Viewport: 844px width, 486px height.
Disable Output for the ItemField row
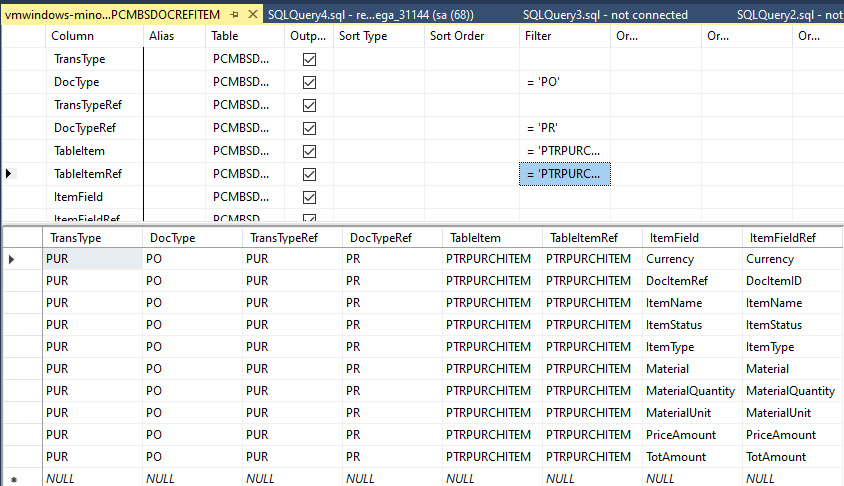click(309, 198)
